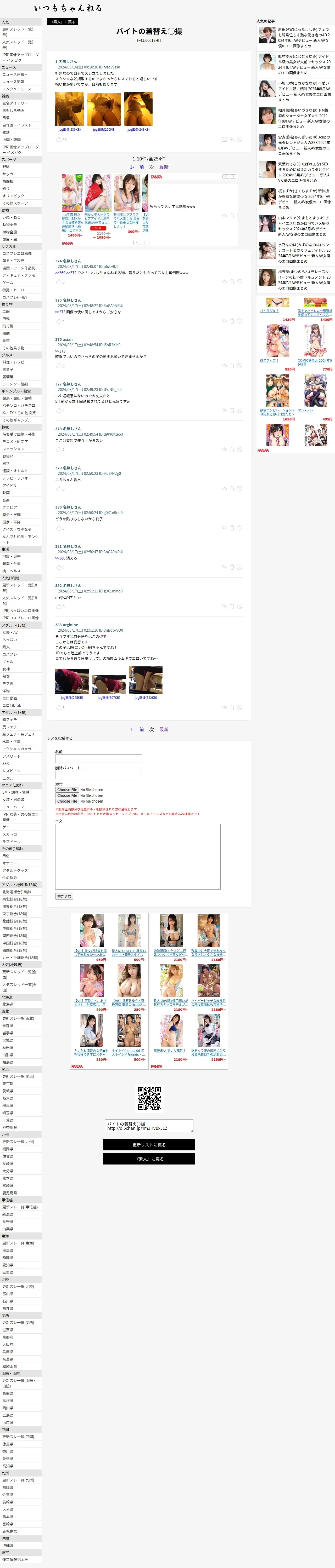Click the QR code image
Viewport: 335px width, 1568px height.
click(149, 1098)
